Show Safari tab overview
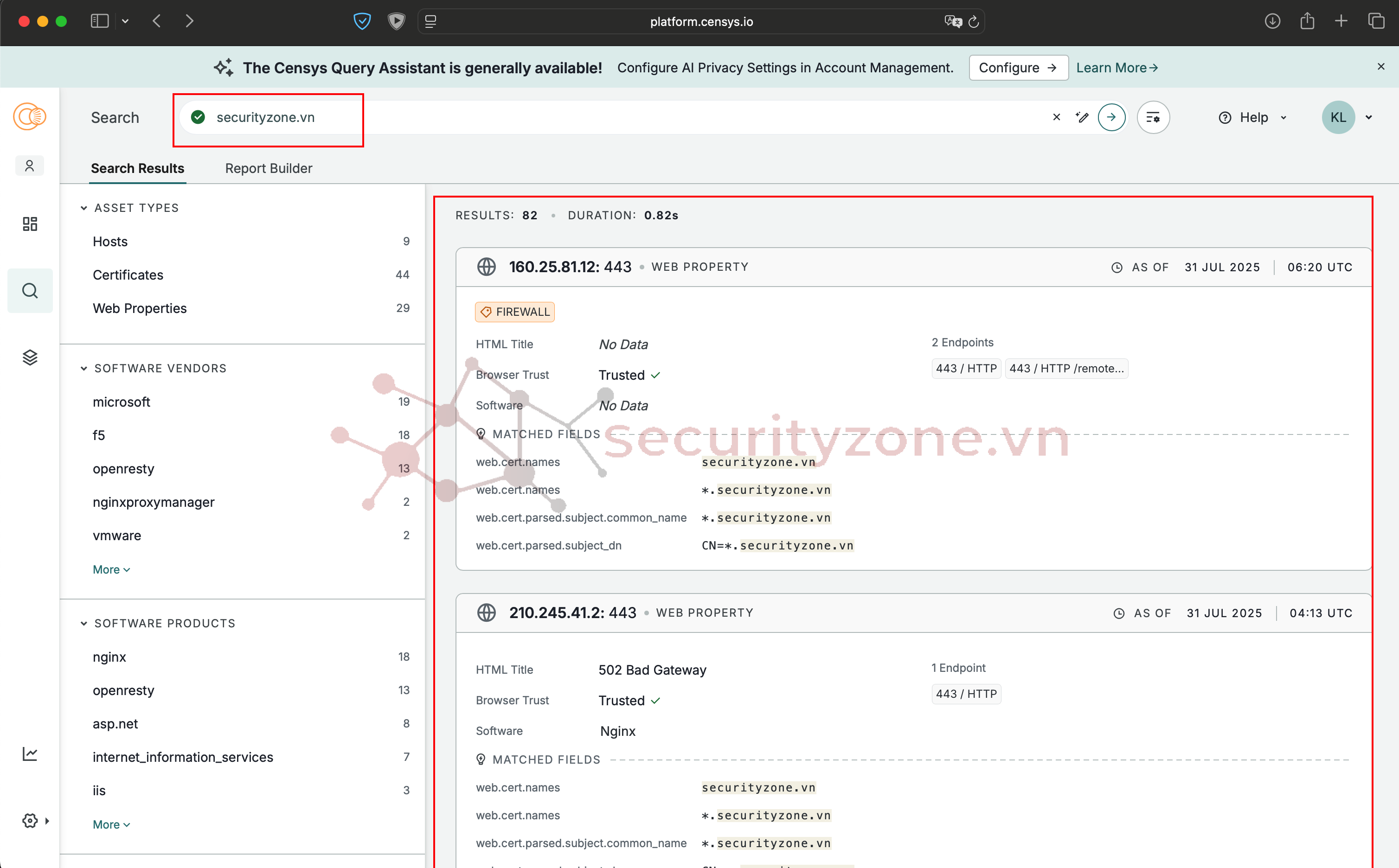The image size is (1399, 868). pos(1376,21)
